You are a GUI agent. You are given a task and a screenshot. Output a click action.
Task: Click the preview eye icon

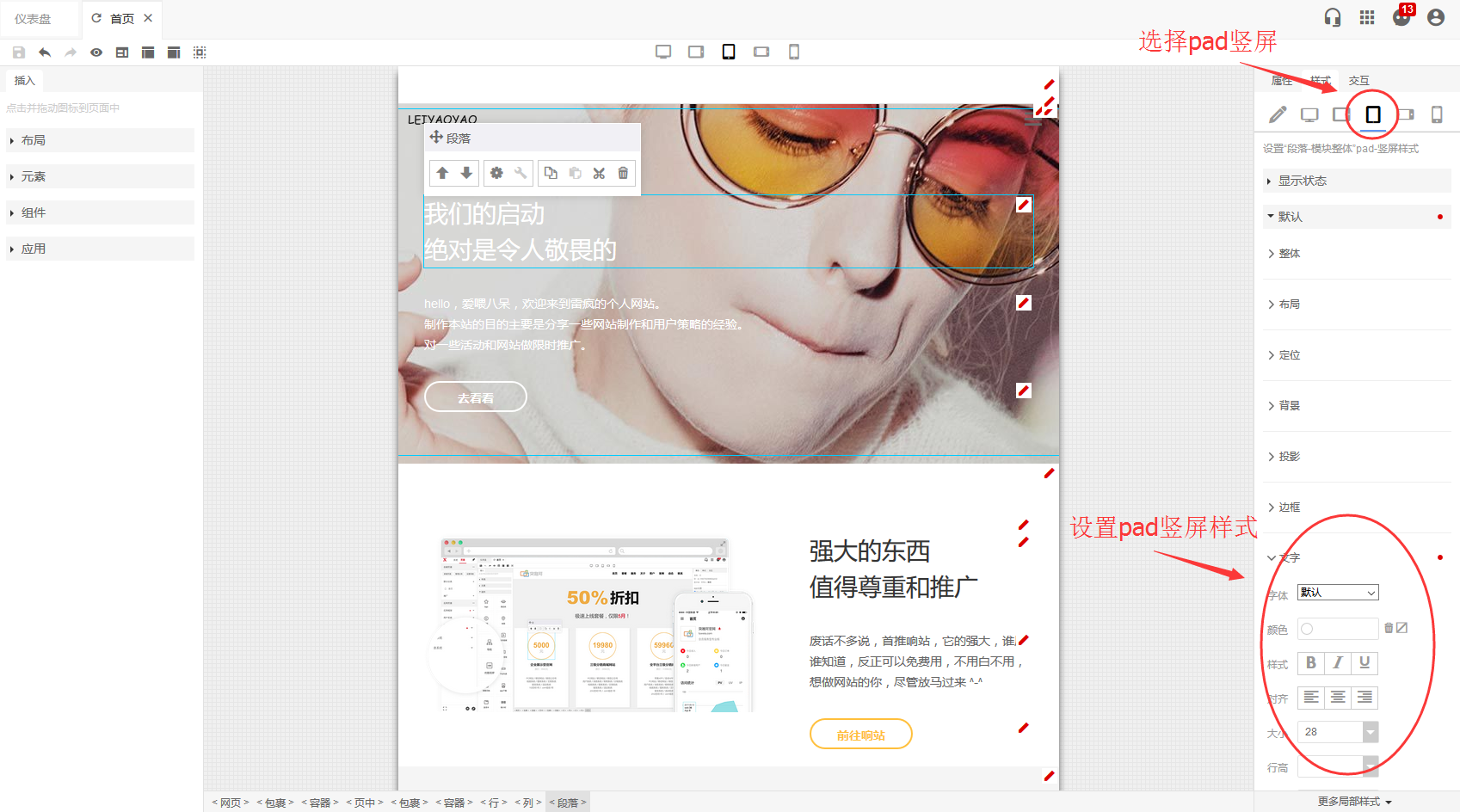click(96, 52)
